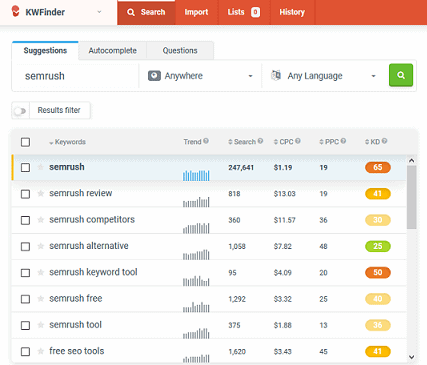Sort by Search volume column
Image resolution: width=427 pixels, height=365 pixels.
(x=242, y=142)
